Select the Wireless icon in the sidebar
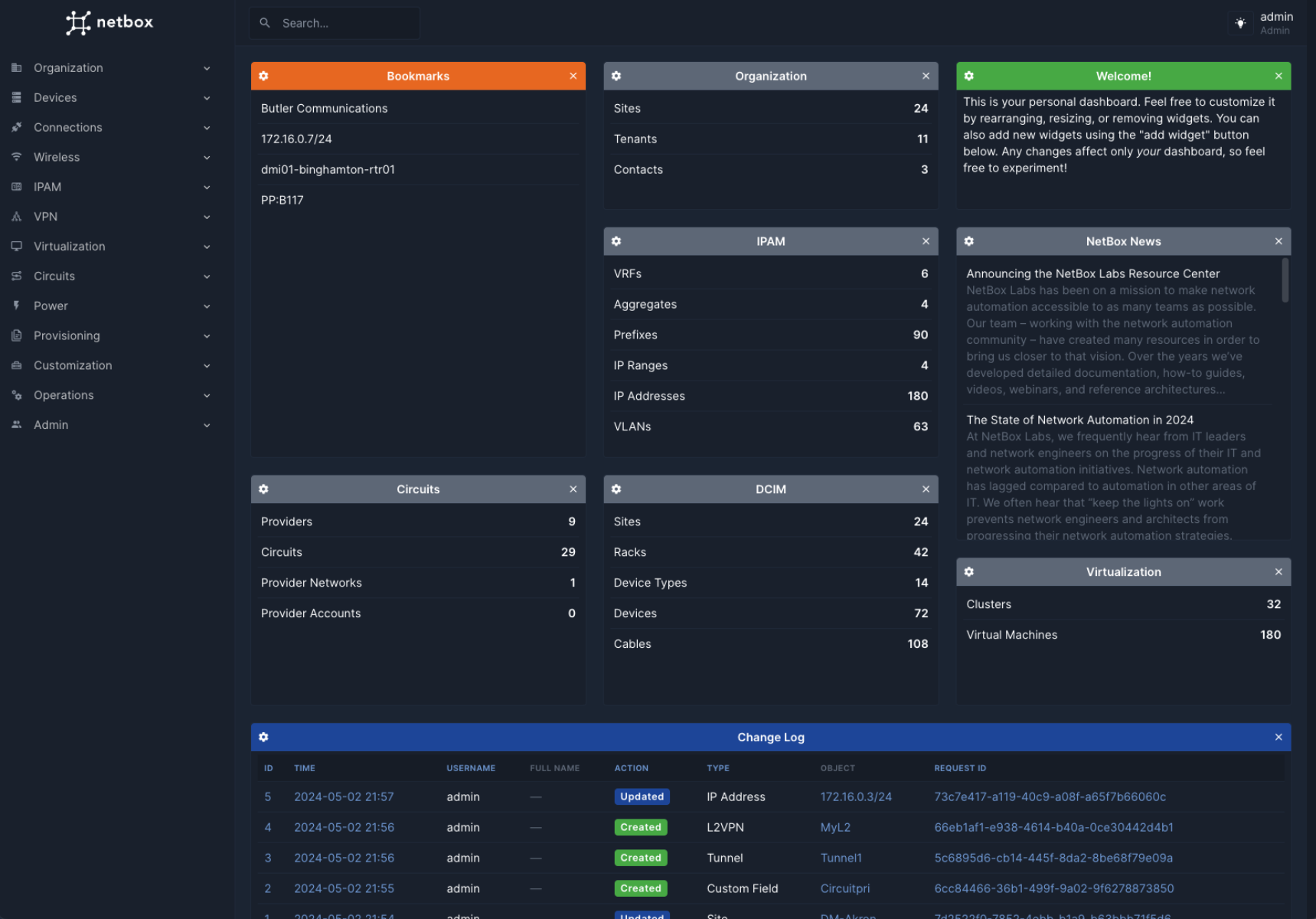 pos(16,157)
